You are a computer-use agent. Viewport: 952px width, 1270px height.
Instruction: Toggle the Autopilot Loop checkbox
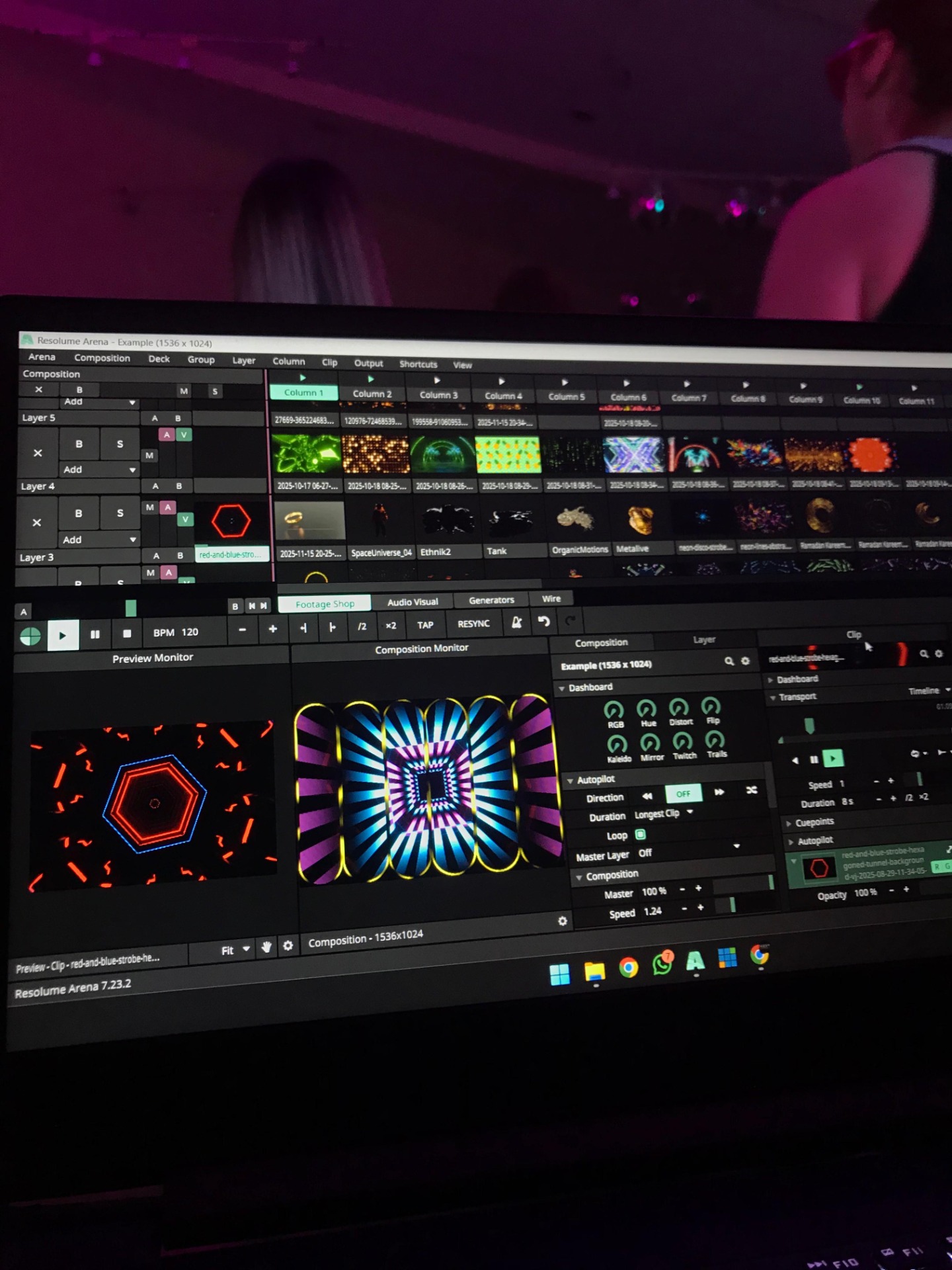pos(640,835)
